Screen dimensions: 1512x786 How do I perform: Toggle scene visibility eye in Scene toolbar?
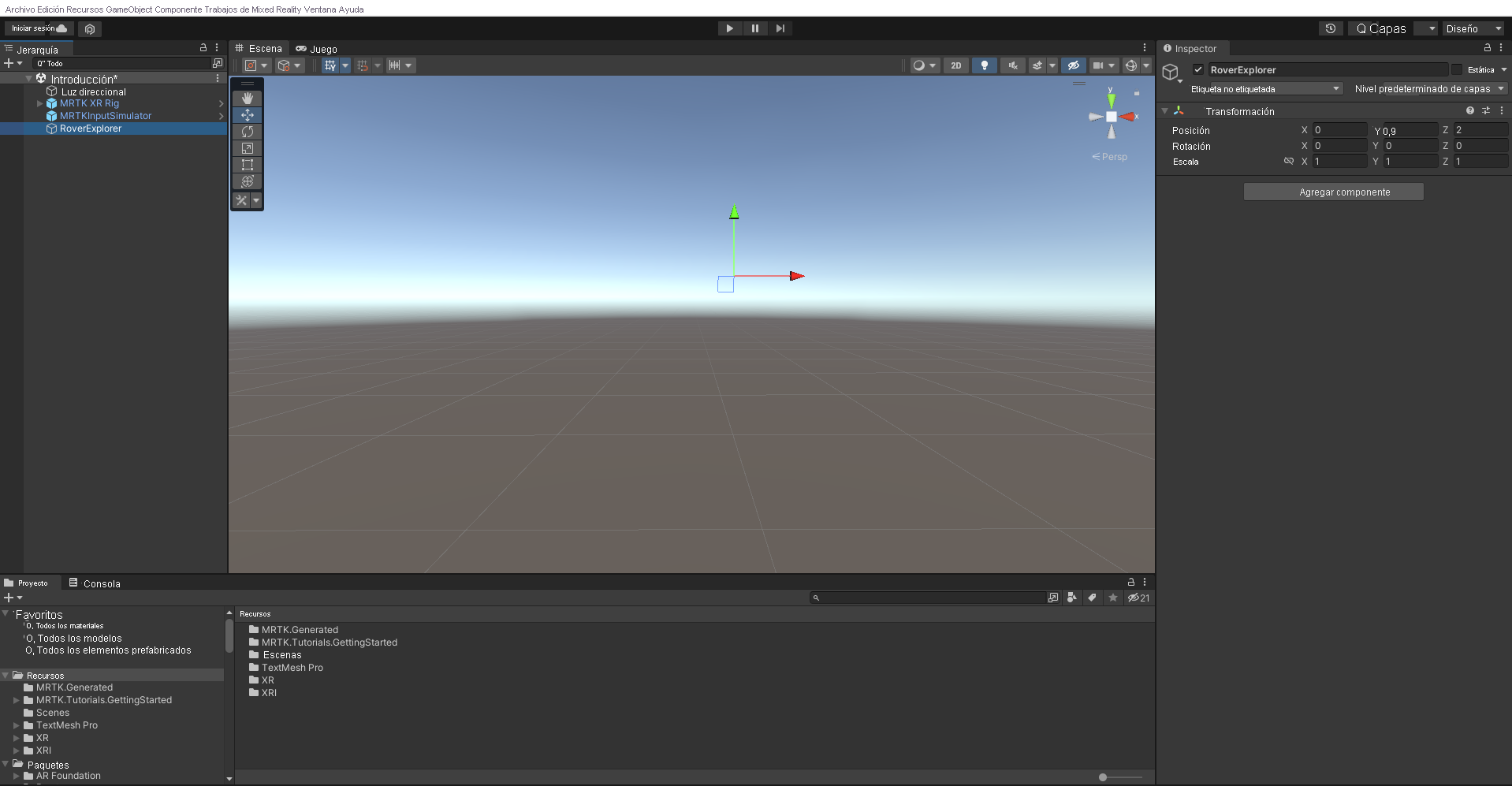click(x=1074, y=65)
